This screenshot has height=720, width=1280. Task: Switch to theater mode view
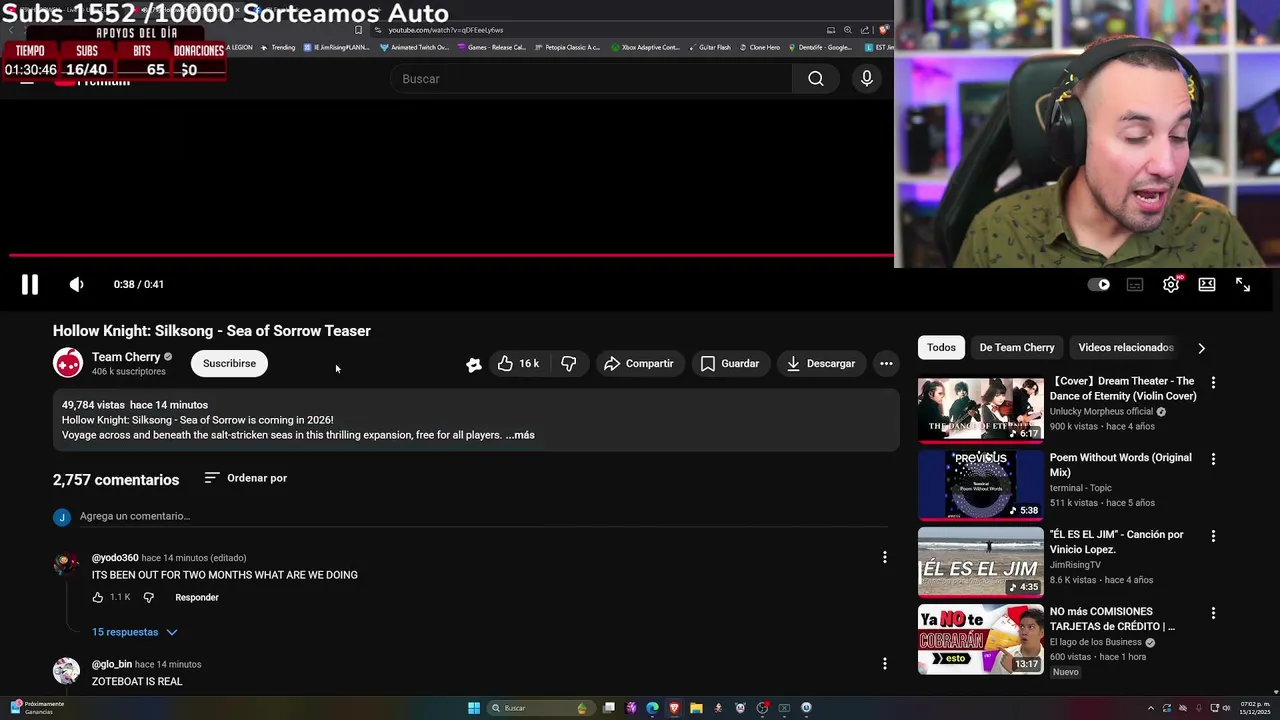[1207, 285]
